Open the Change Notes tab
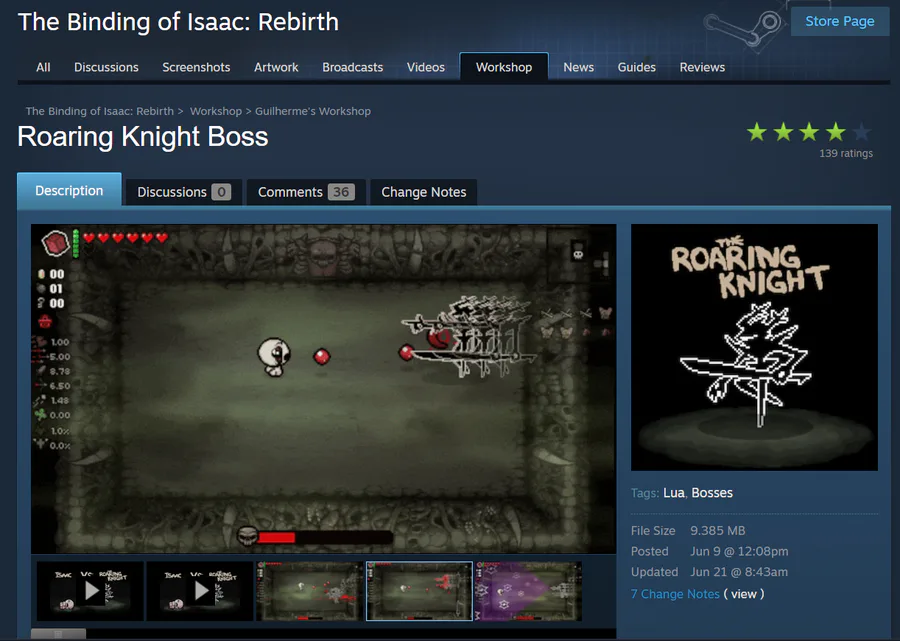This screenshot has height=641, width=900. [x=424, y=192]
